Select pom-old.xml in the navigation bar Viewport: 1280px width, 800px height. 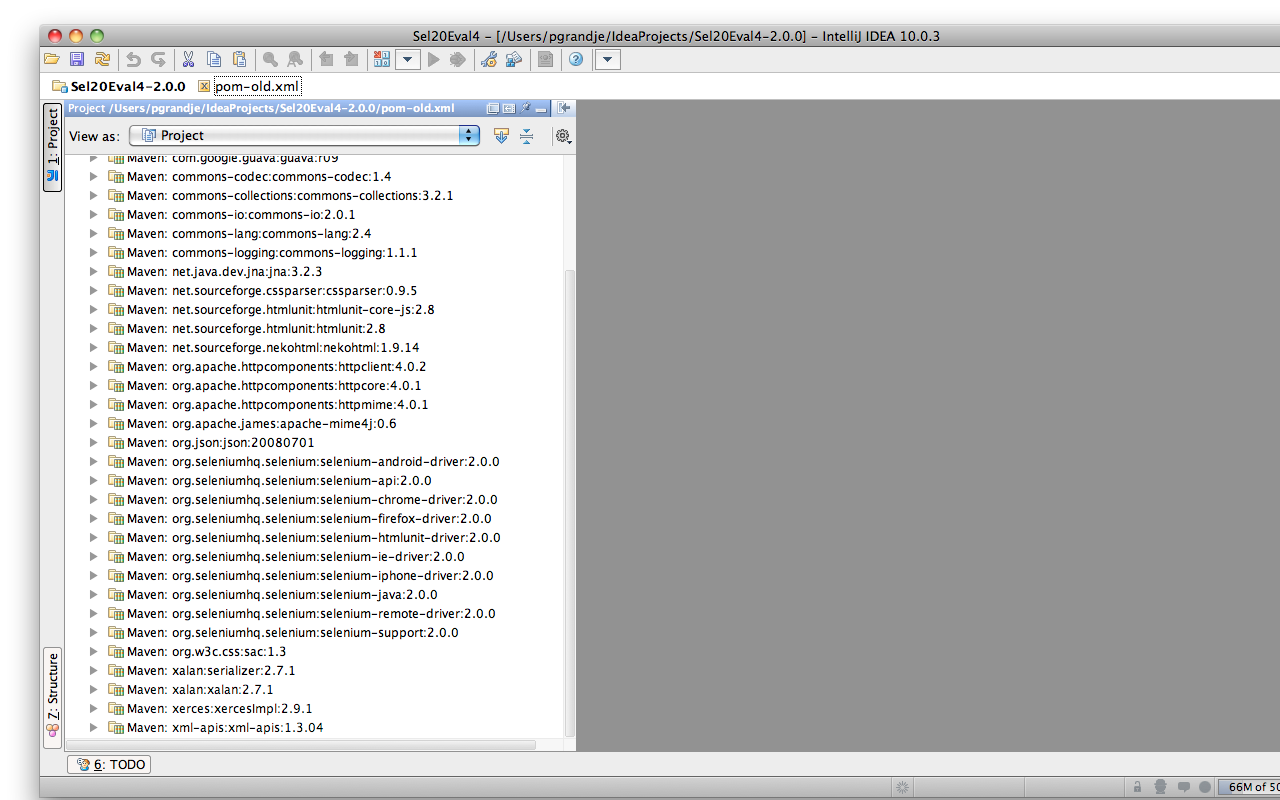click(249, 87)
